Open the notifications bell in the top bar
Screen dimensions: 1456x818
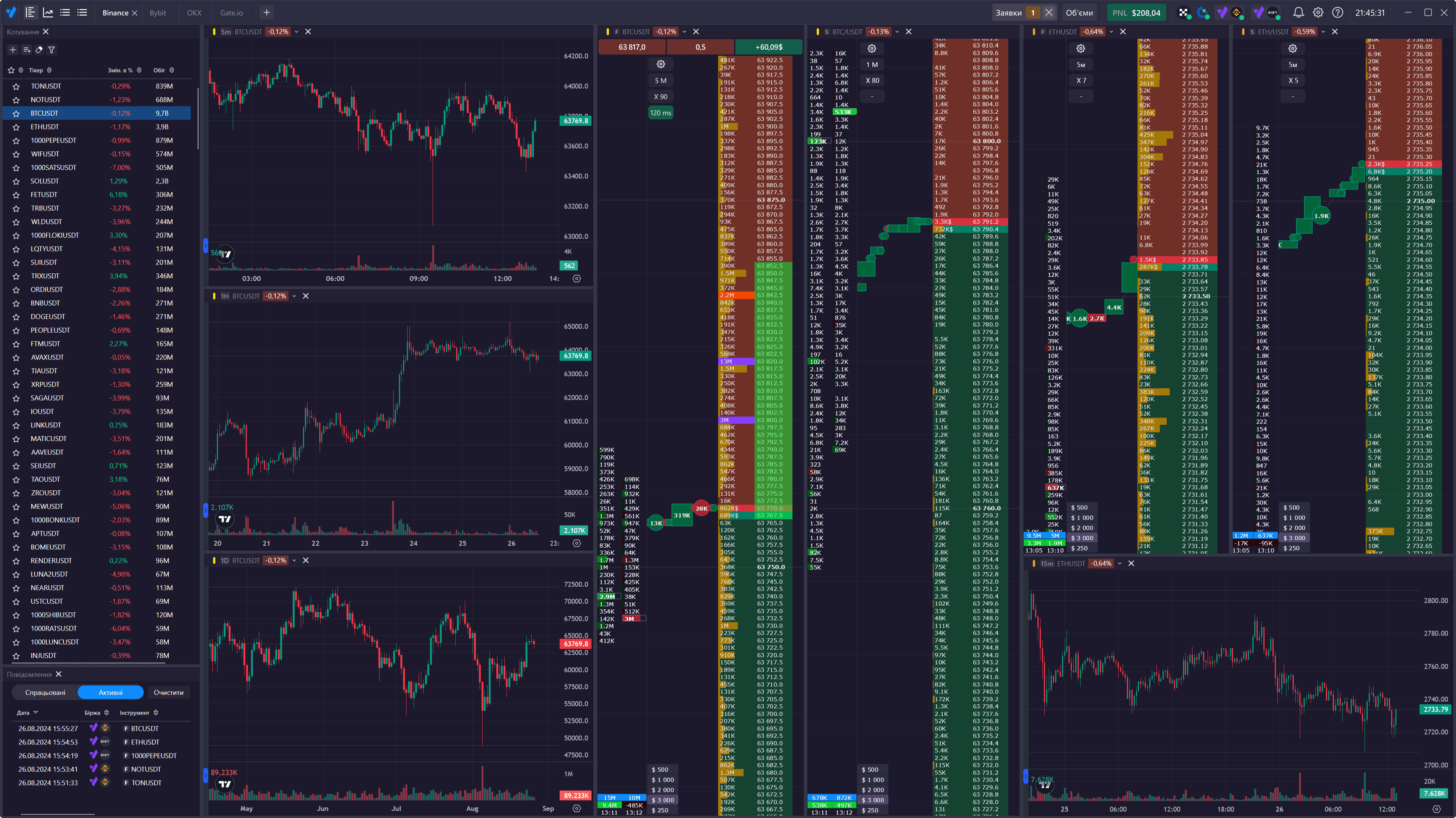(1298, 13)
